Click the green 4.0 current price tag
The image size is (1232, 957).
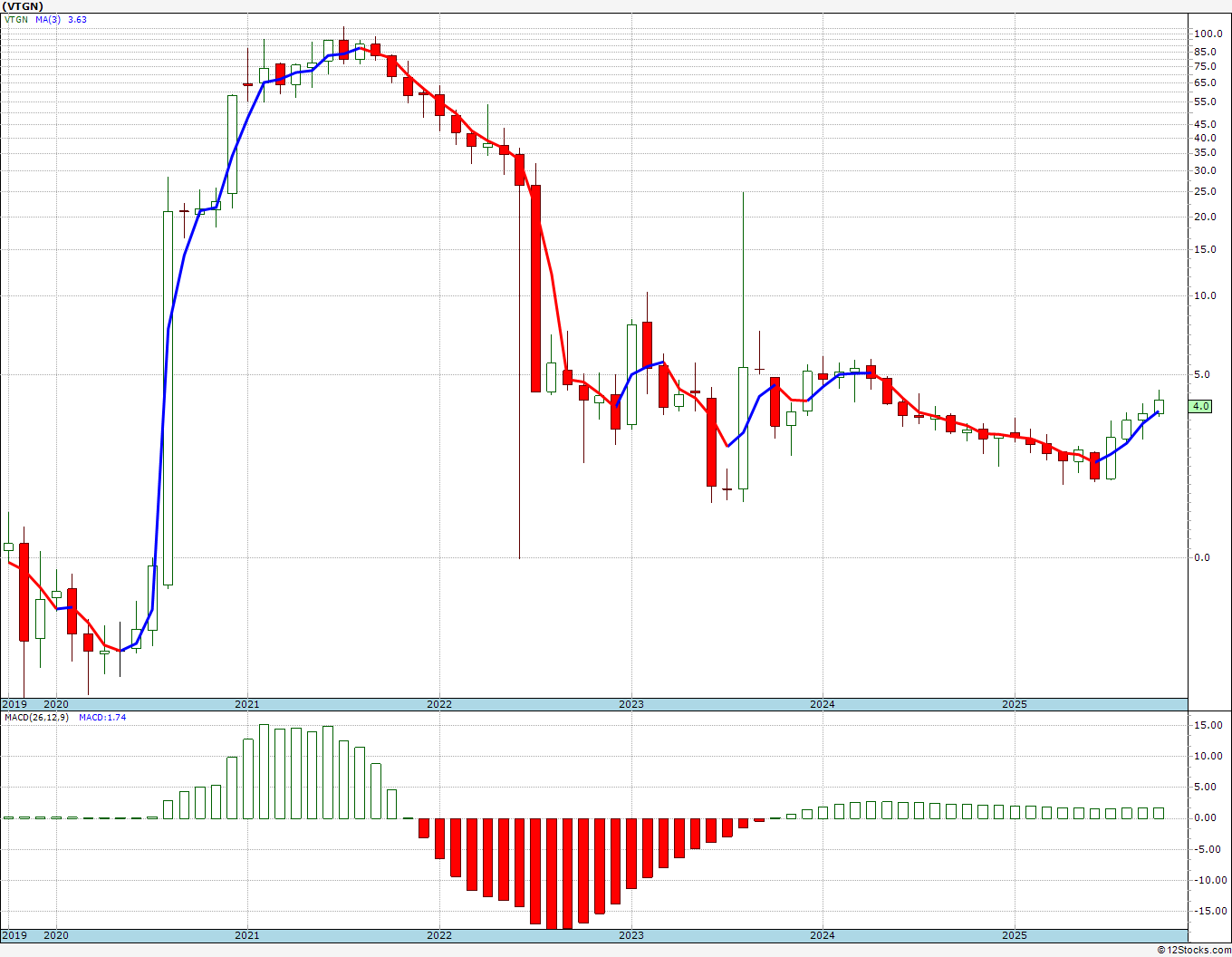click(x=1201, y=406)
